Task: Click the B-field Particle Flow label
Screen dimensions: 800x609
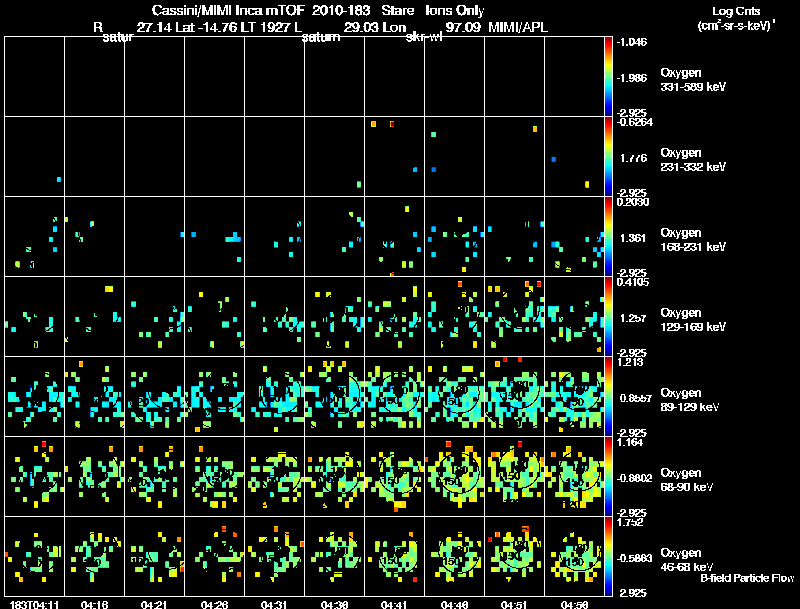Action: click(747, 578)
